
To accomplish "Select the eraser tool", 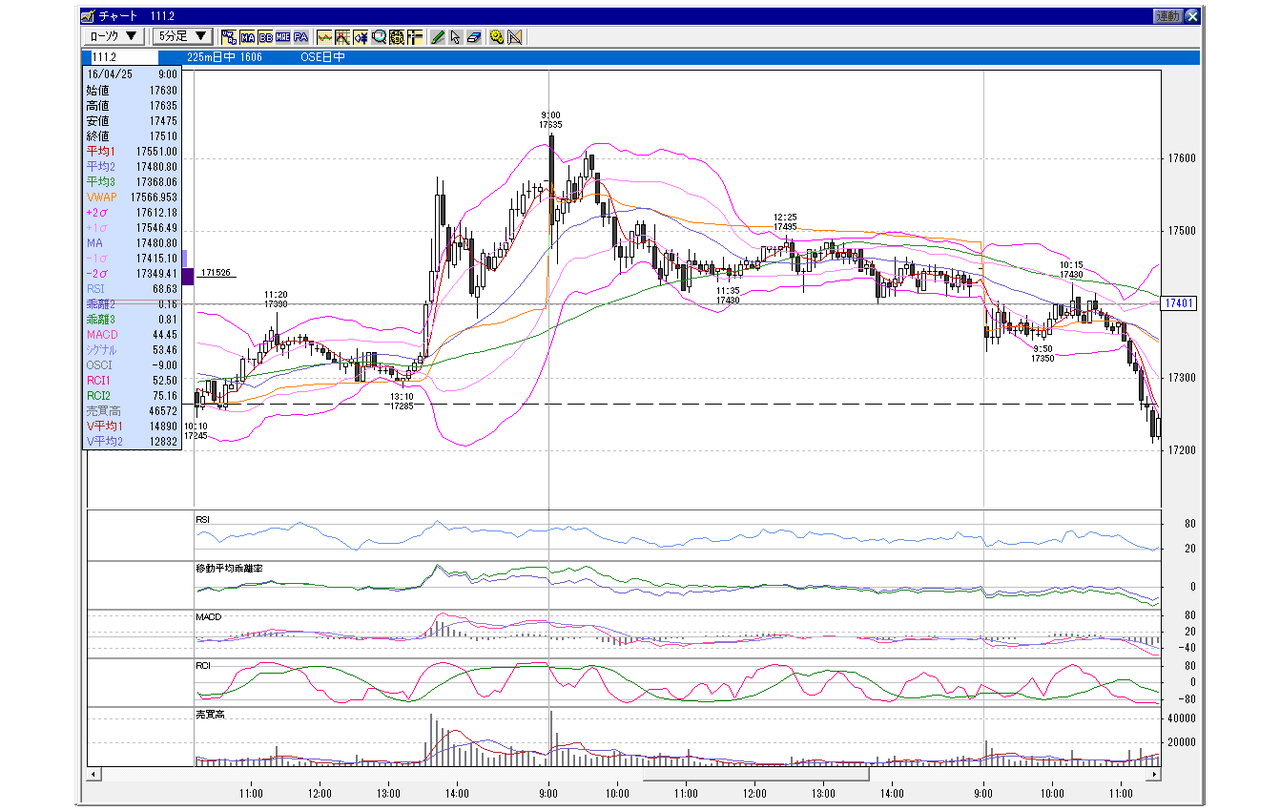I will (x=473, y=37).
